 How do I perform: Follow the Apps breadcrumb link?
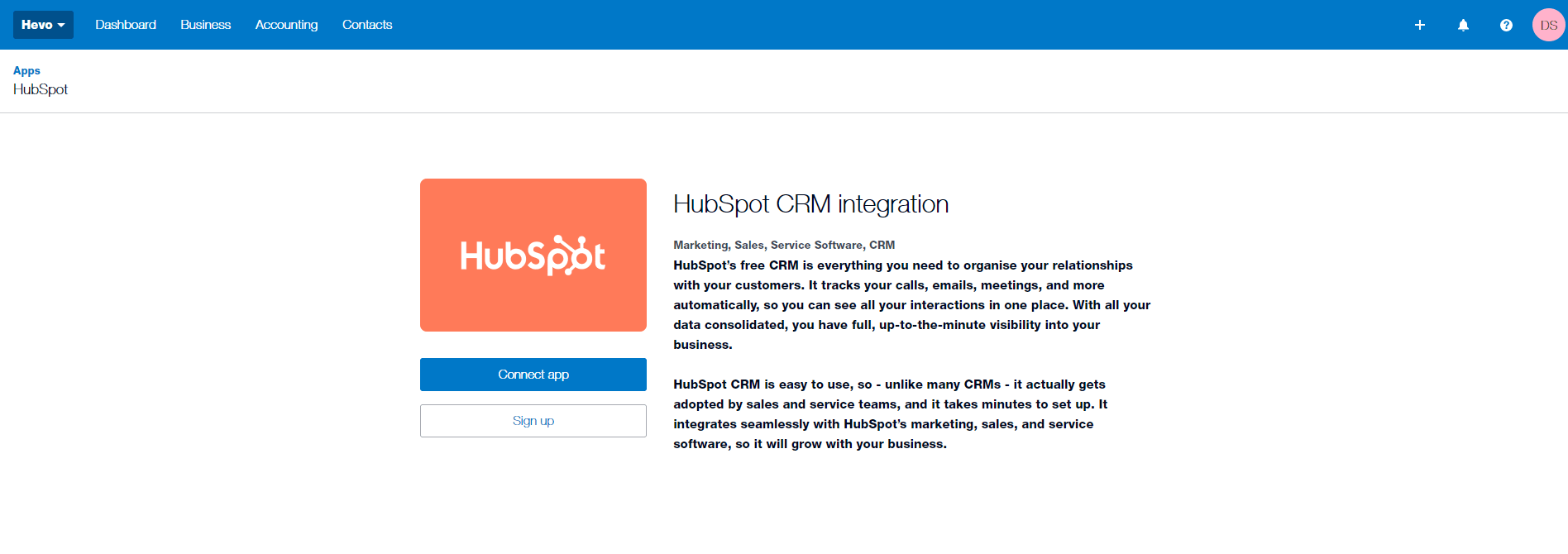pyautogui.click(x=26, y=70)
